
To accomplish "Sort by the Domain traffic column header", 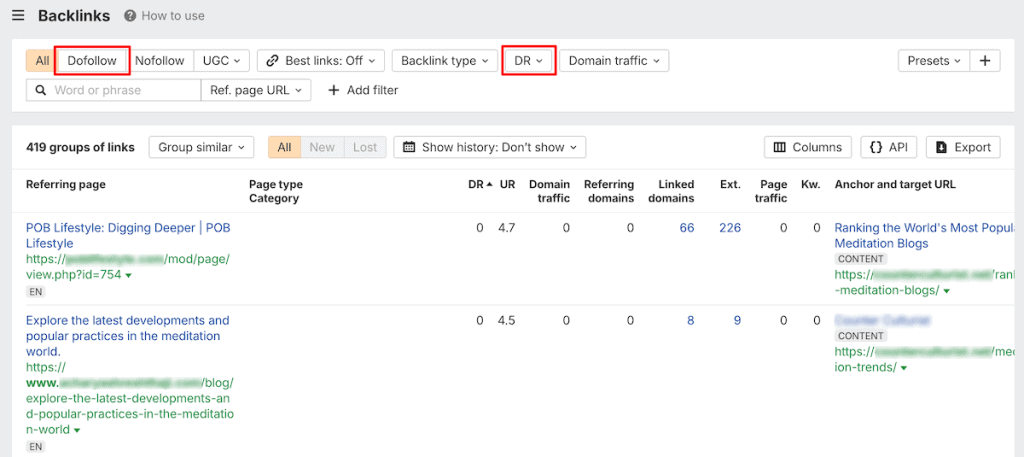I will 549,191.
